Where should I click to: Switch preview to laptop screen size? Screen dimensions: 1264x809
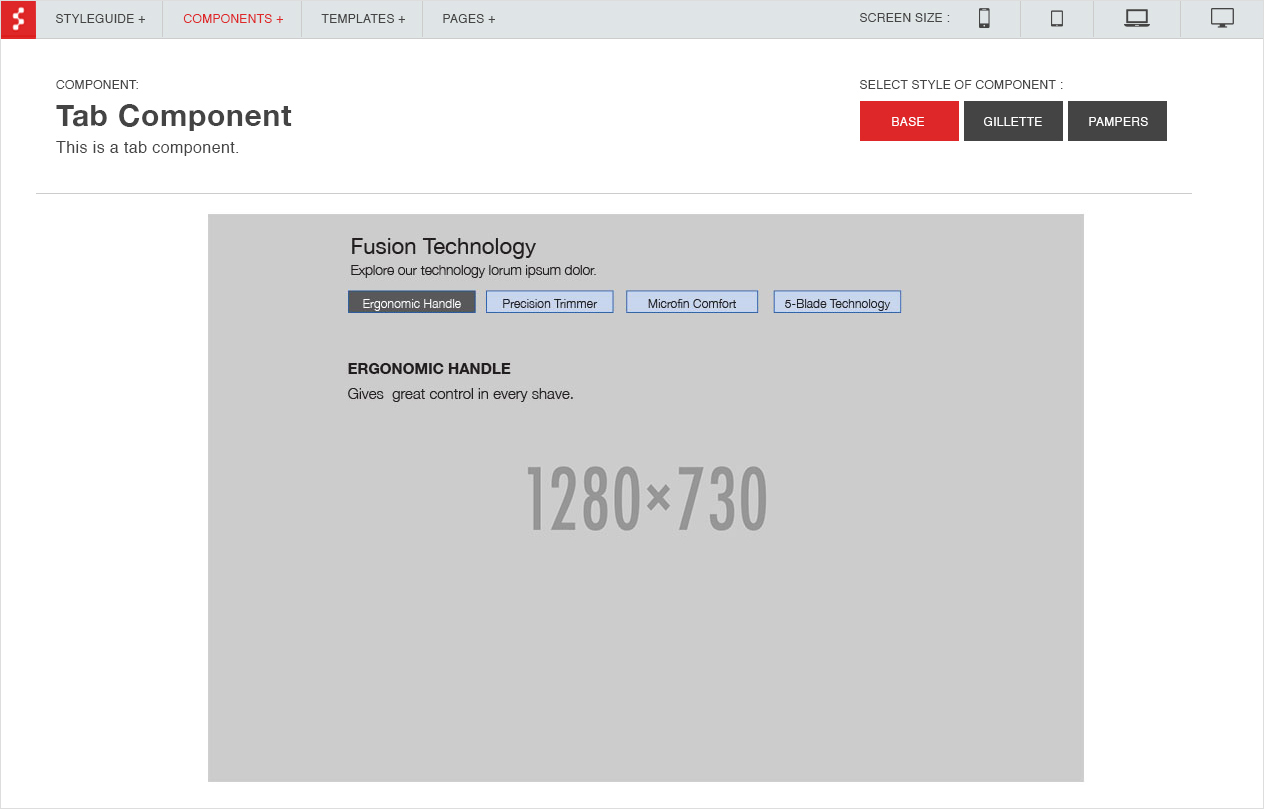(x=1136, y=19)
